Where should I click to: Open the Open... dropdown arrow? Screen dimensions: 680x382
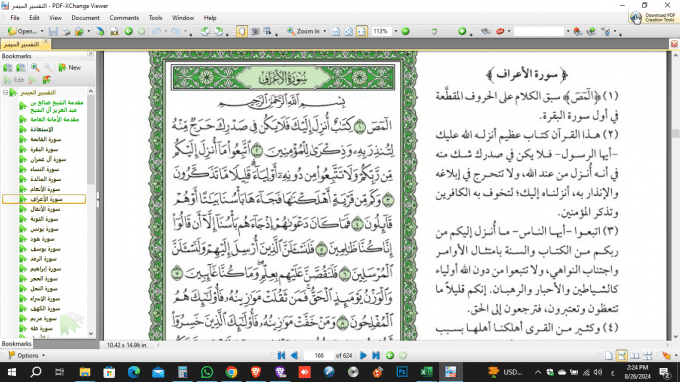click(42, 31)
